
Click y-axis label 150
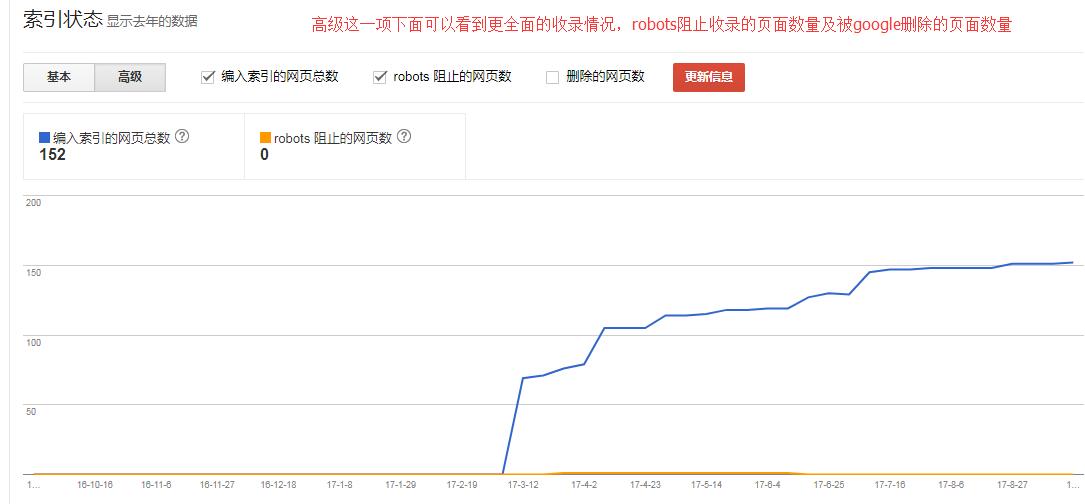(x=33, y=272)
